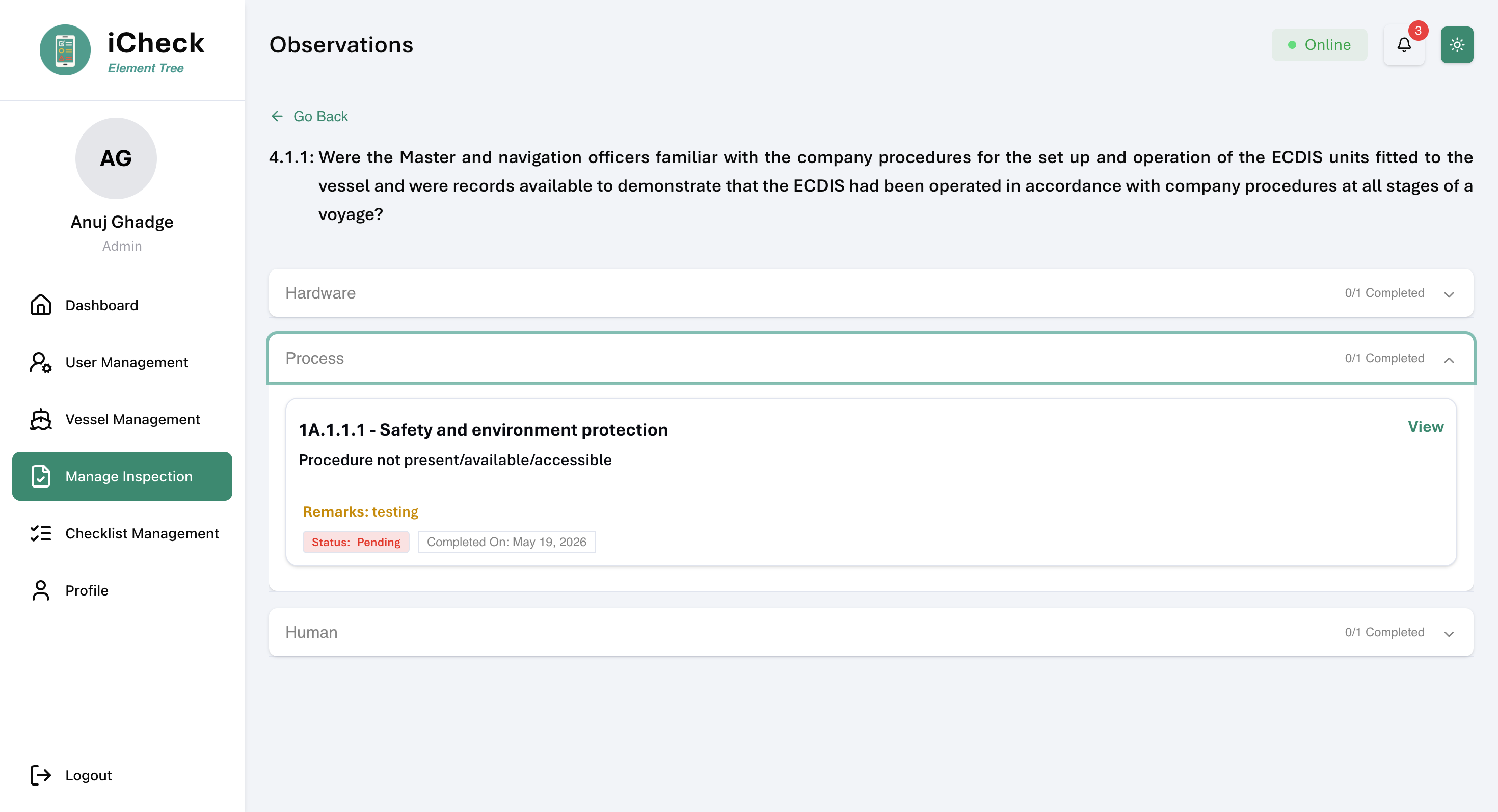Click the Checklist Management list icon
This screenshot has width=1498, height=812.
(41, 533)
